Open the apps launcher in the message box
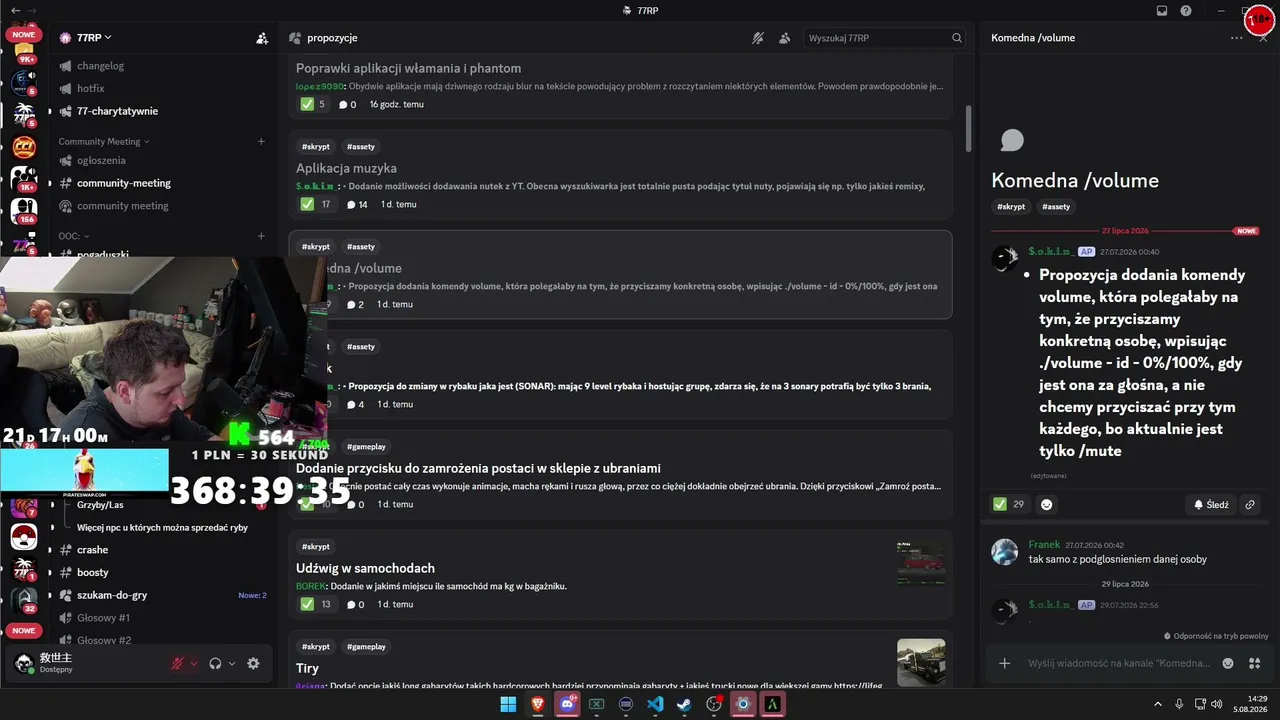The image size is (1280, 720). click(1255, 663)
